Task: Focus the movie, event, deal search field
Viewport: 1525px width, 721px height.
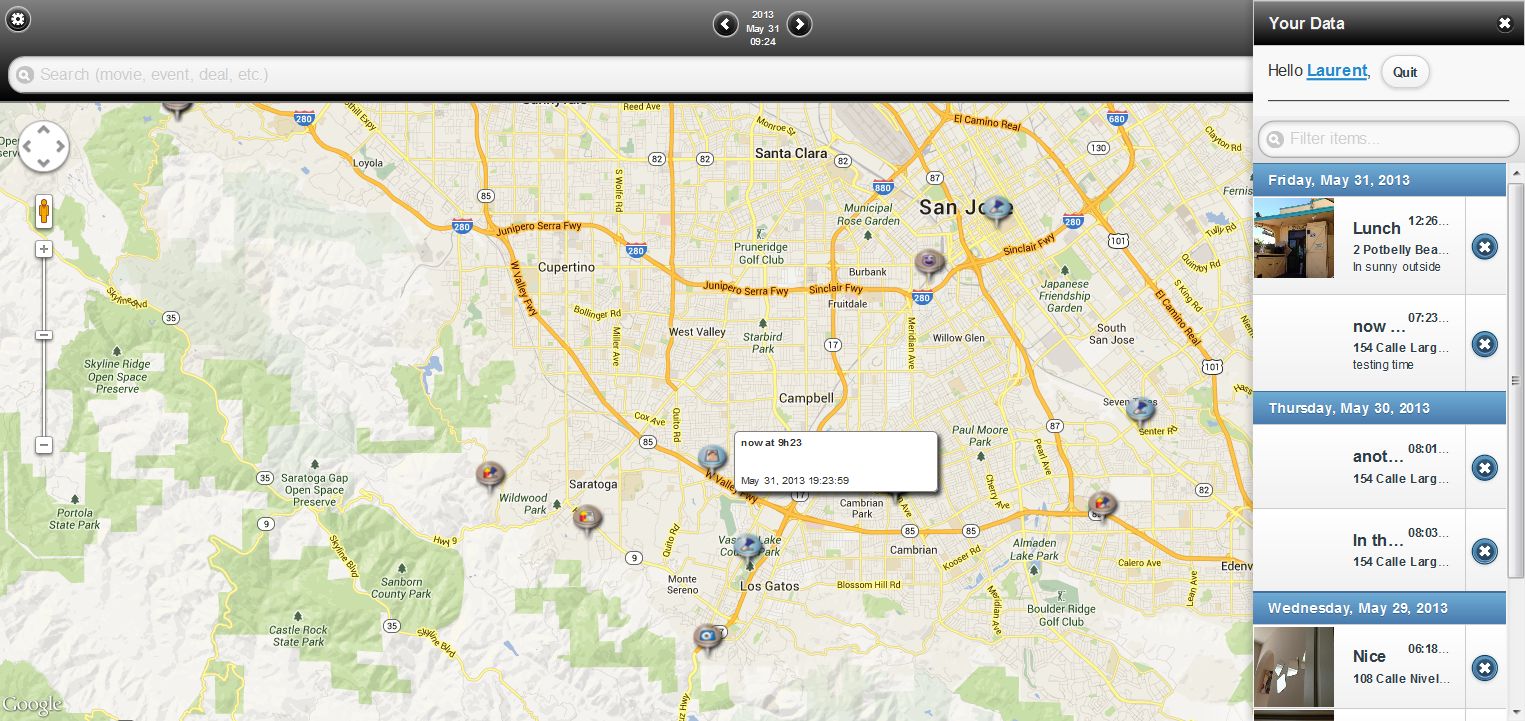Action: pos(630,75)
